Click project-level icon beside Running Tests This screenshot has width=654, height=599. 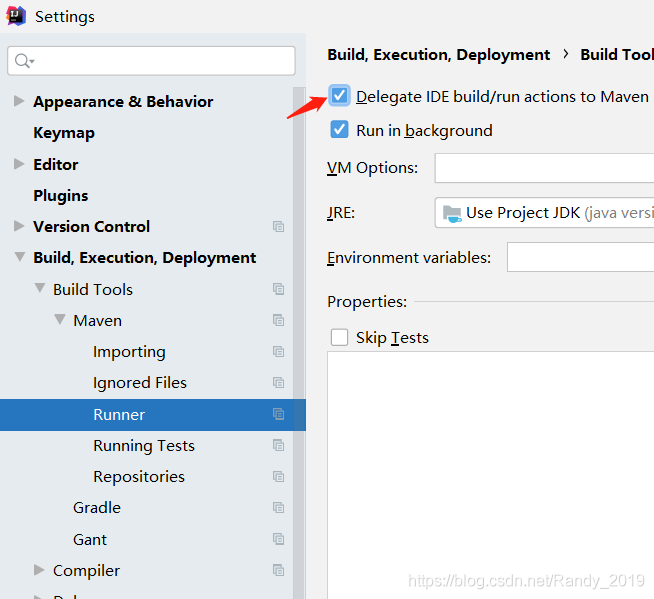(278, 445)
